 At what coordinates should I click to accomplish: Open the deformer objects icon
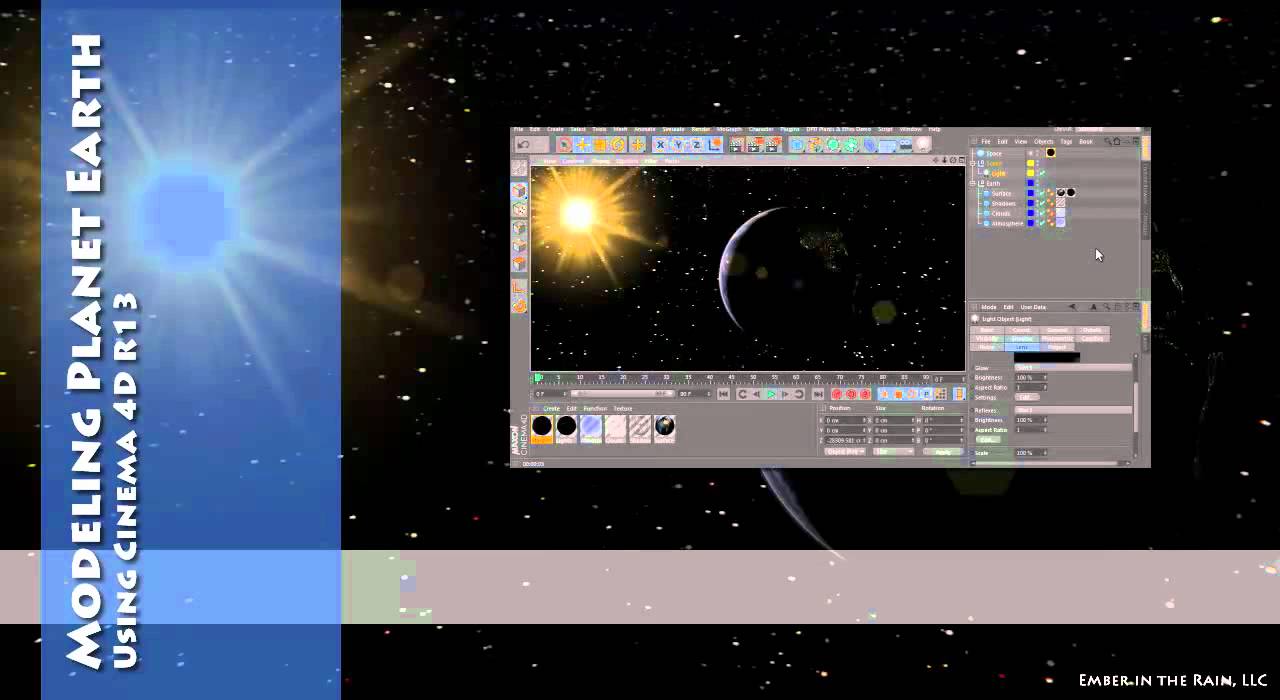pyautogui.click(x=870, y=144)
